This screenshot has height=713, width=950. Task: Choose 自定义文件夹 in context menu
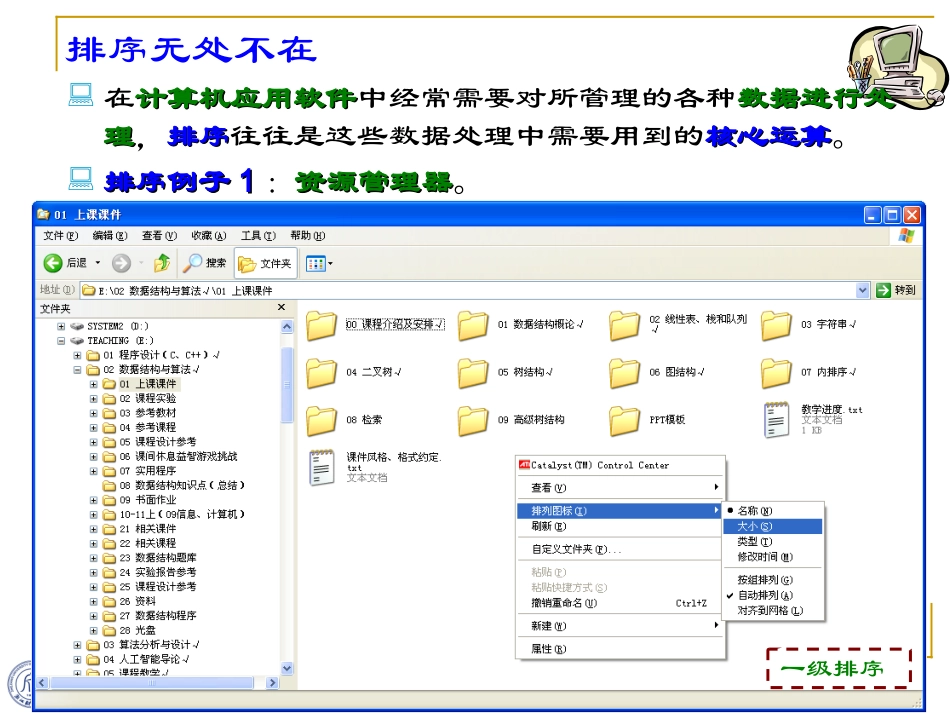click(x=620, y=549)
